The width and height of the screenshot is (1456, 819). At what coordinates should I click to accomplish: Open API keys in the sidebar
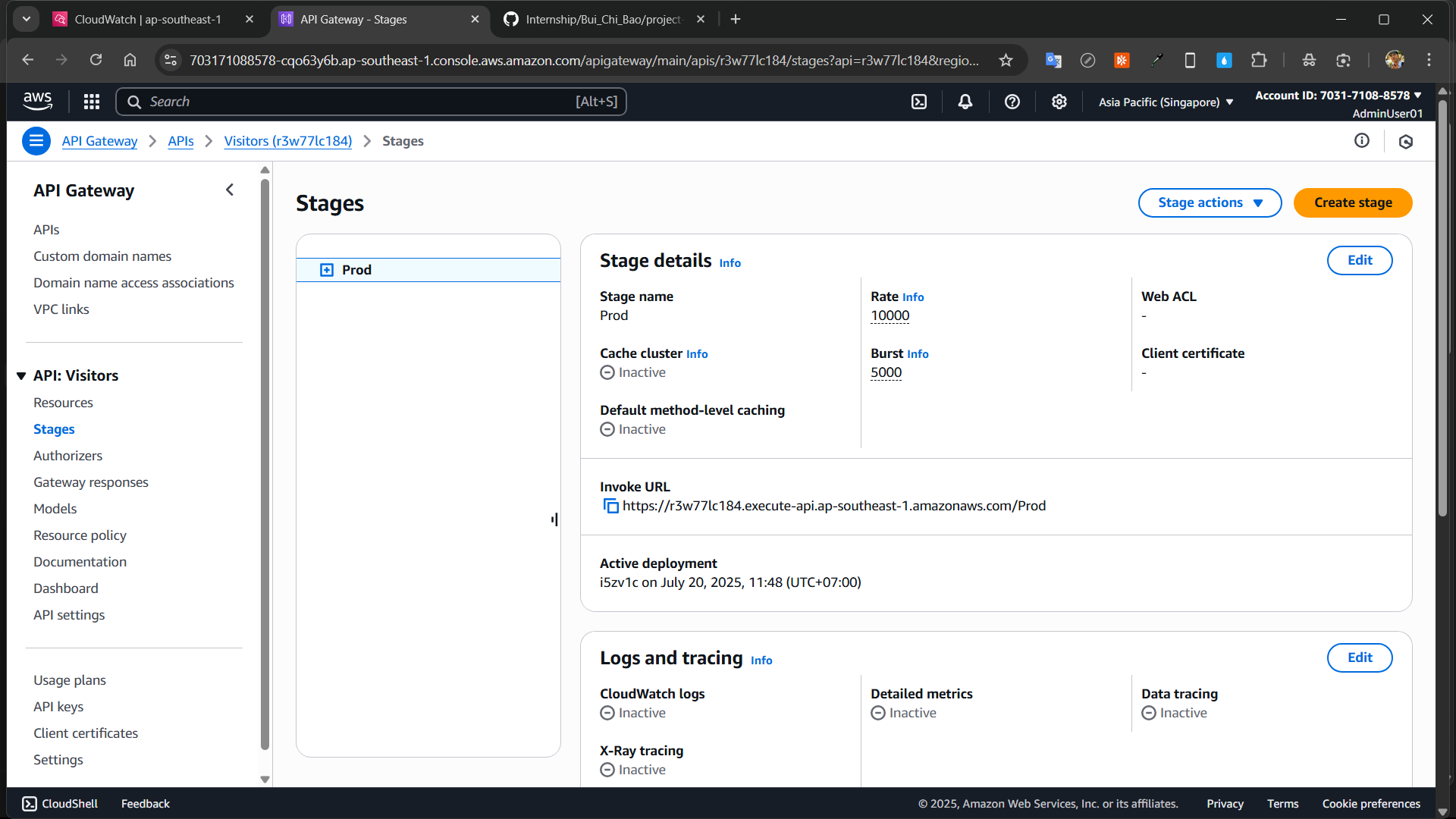[x=58, y=707]
